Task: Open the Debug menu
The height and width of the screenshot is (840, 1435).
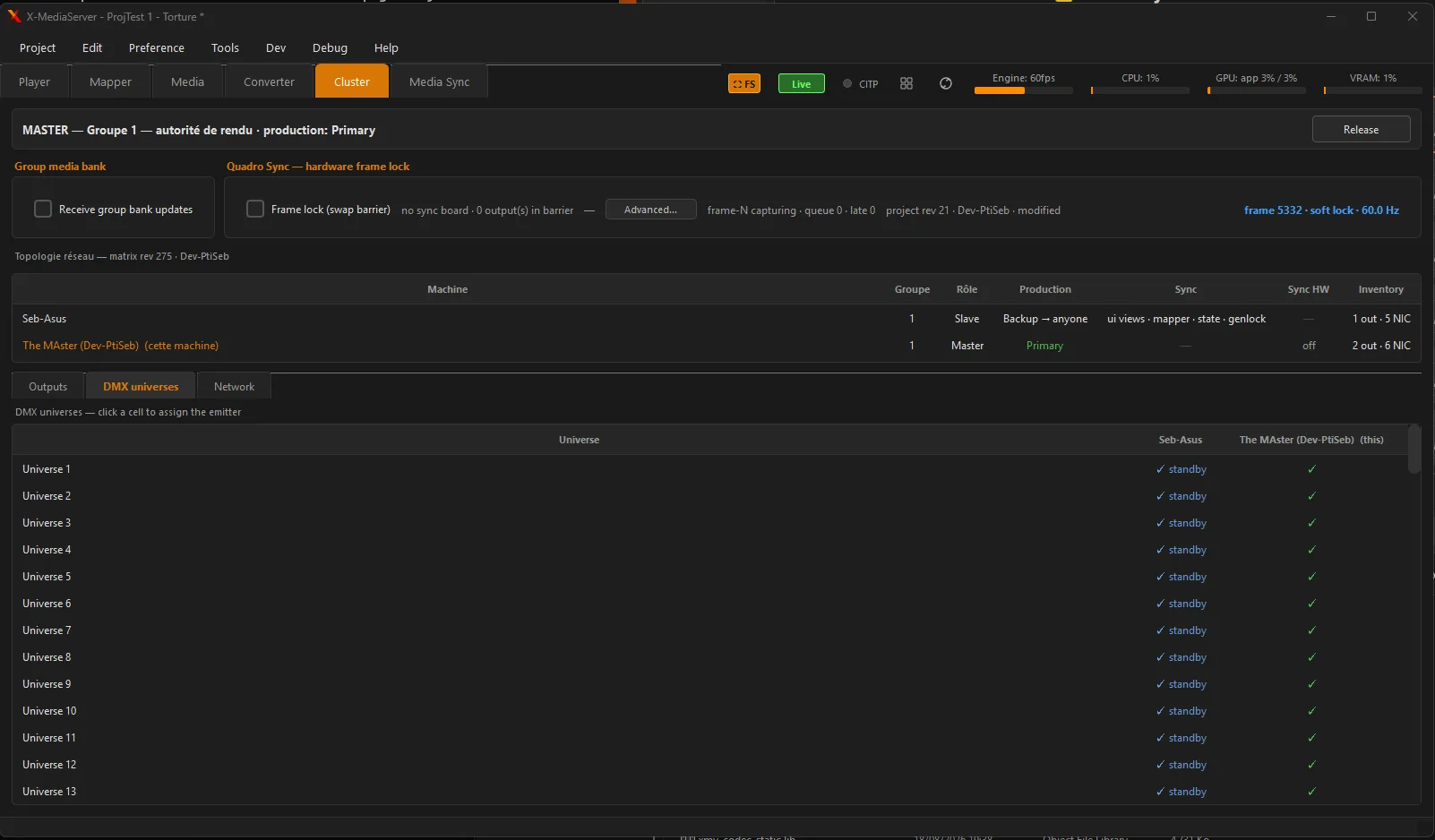Action: click(x=330, y=47)
